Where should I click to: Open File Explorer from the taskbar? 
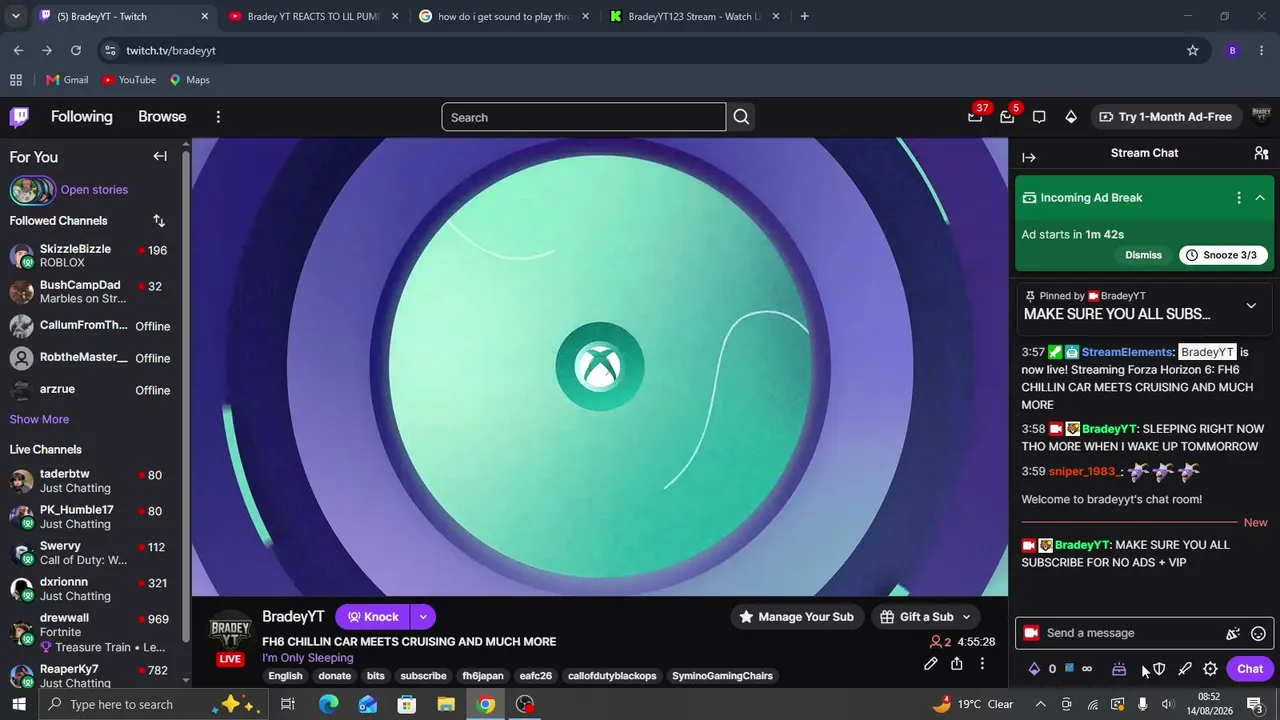click(446, 704)
